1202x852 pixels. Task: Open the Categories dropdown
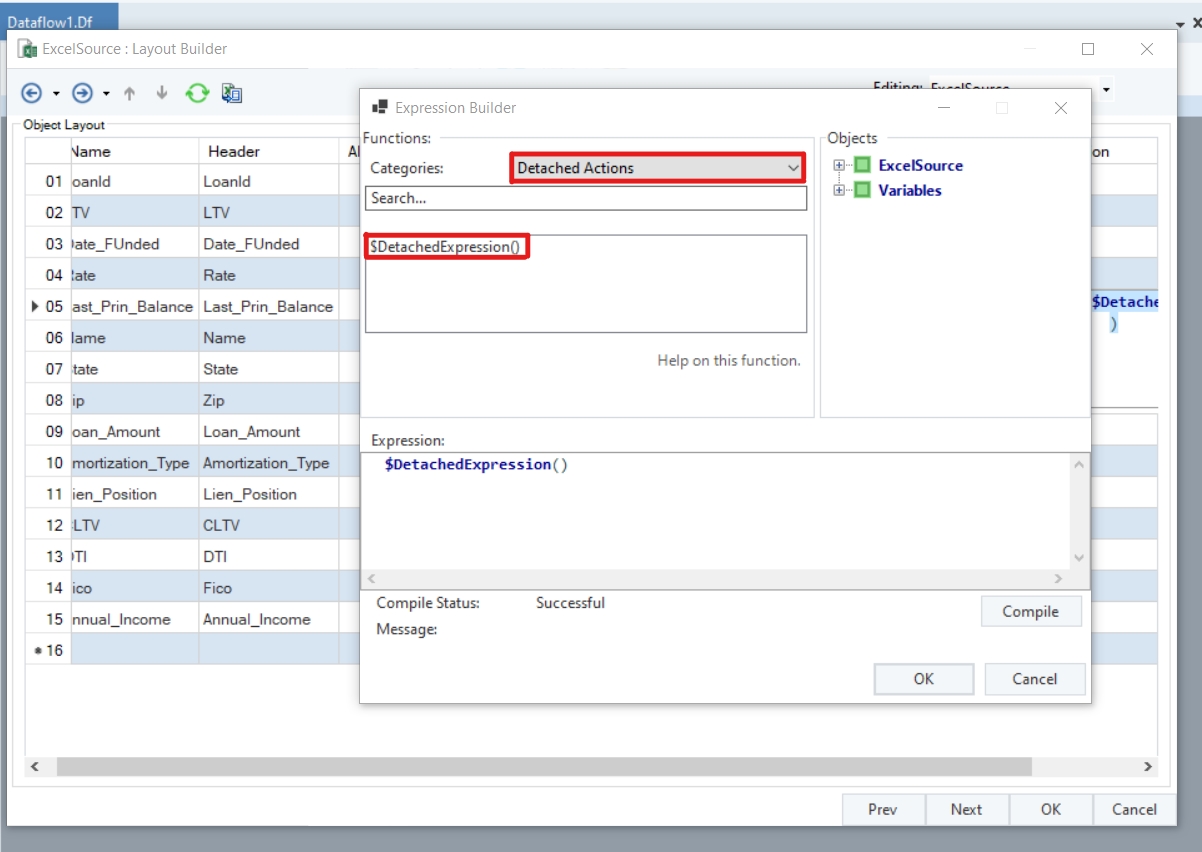point(657,168)
